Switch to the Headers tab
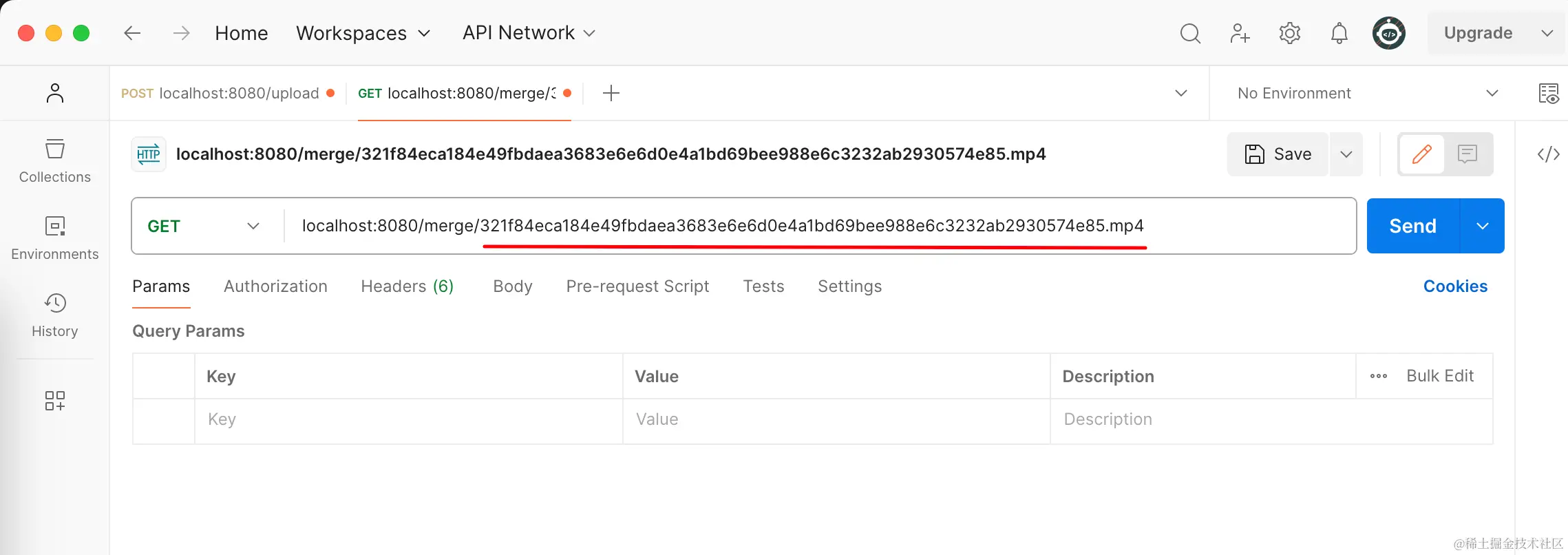This screenshot has width=1568, height=555. (x=407, y=286)
